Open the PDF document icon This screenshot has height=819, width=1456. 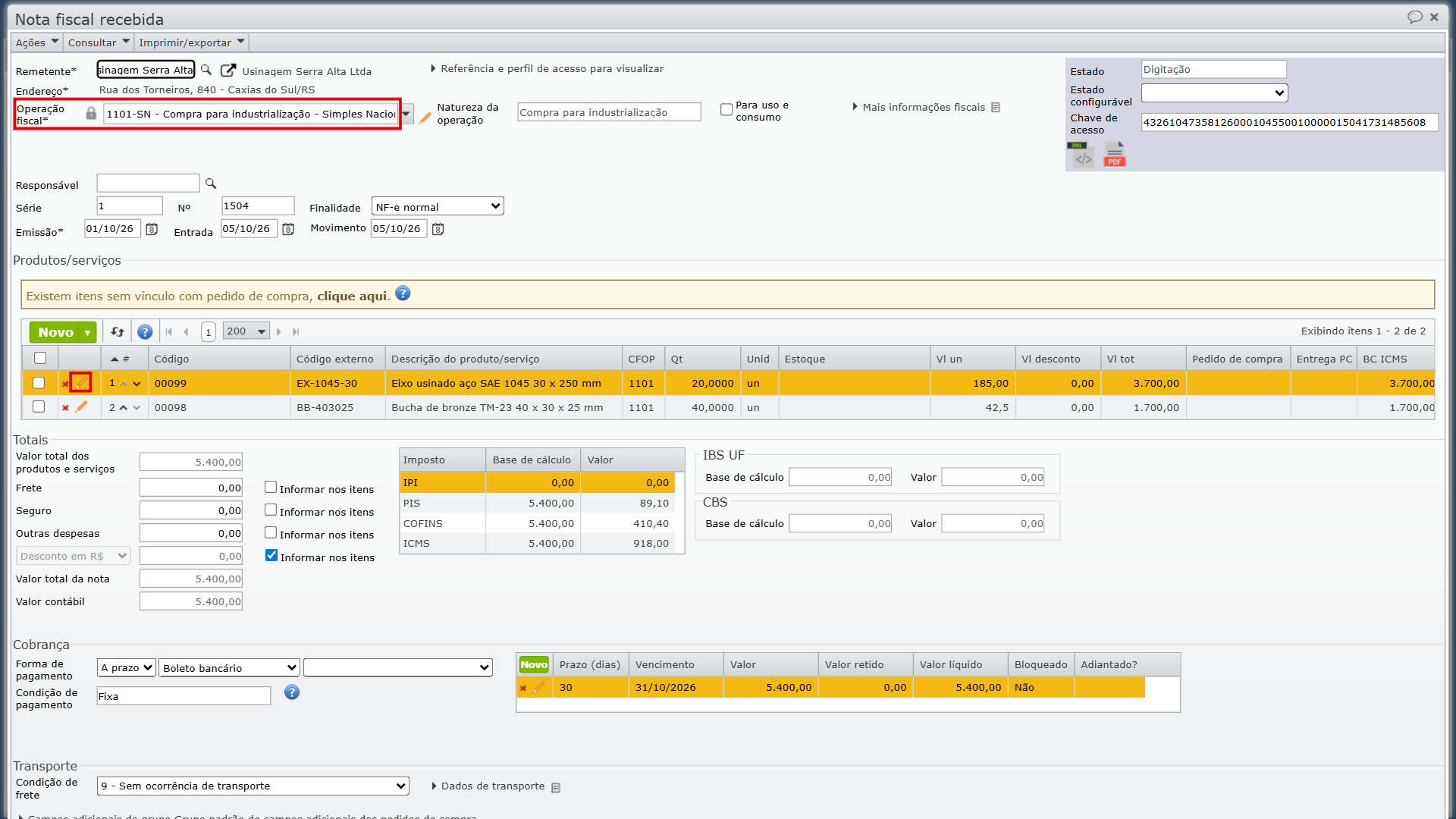coord(1115,155)
